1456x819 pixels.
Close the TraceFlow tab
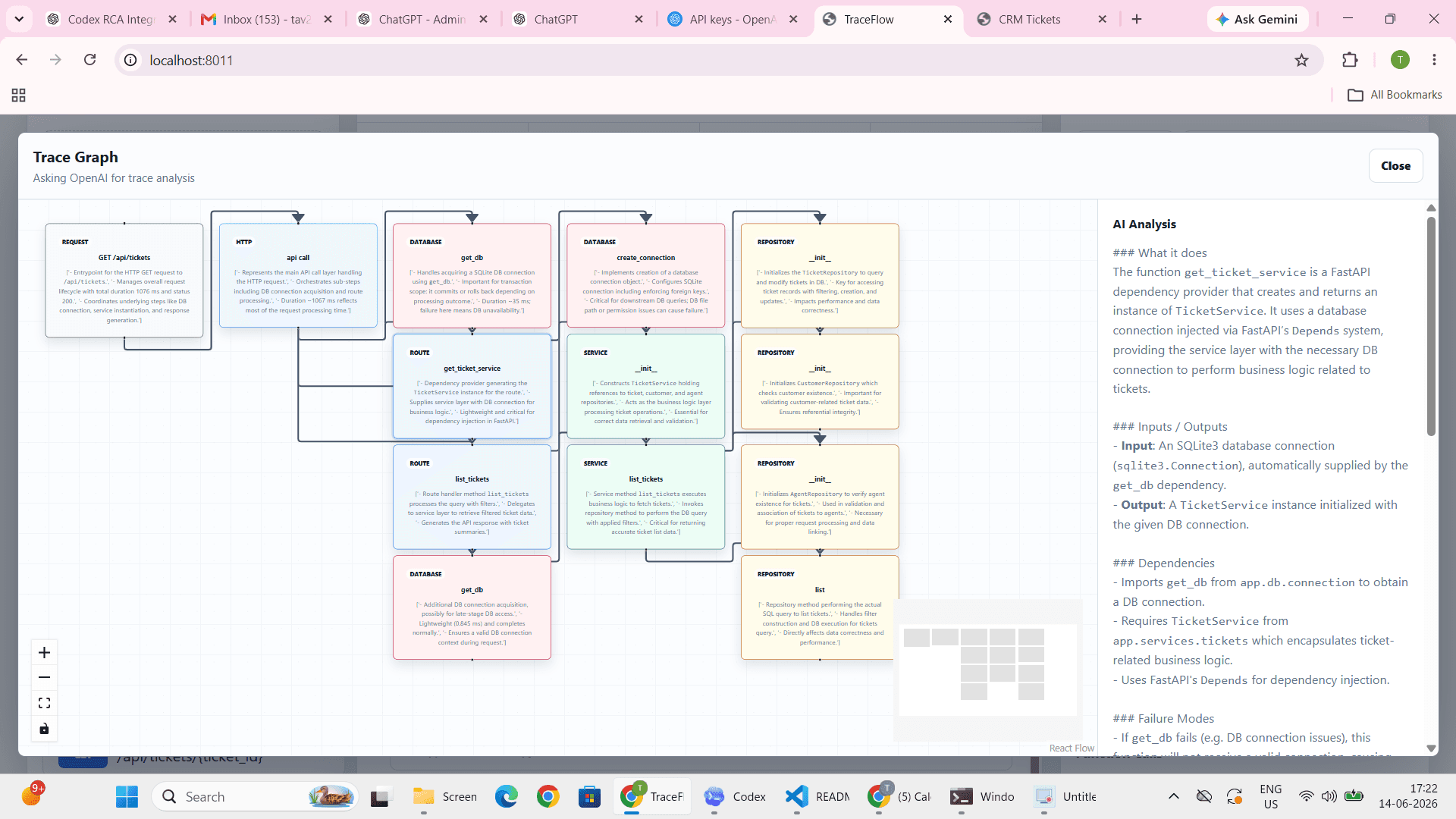click(948, 20)
